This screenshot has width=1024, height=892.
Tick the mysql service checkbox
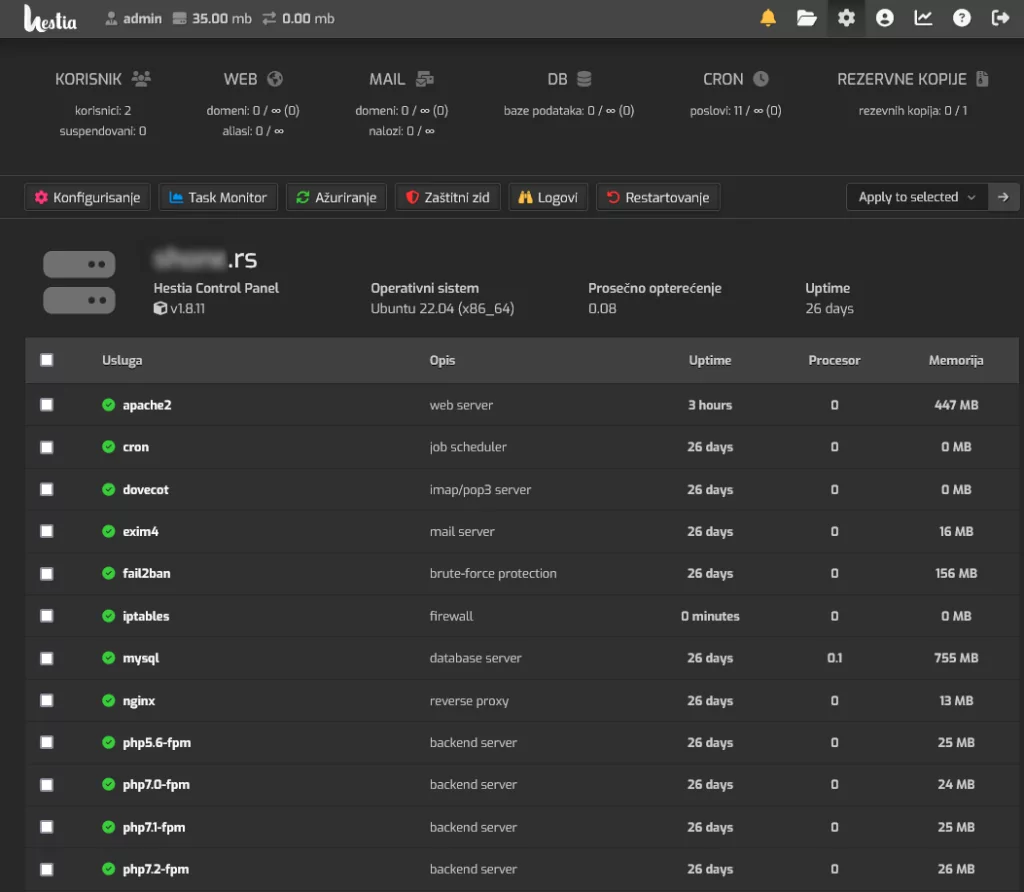(46, 658)
